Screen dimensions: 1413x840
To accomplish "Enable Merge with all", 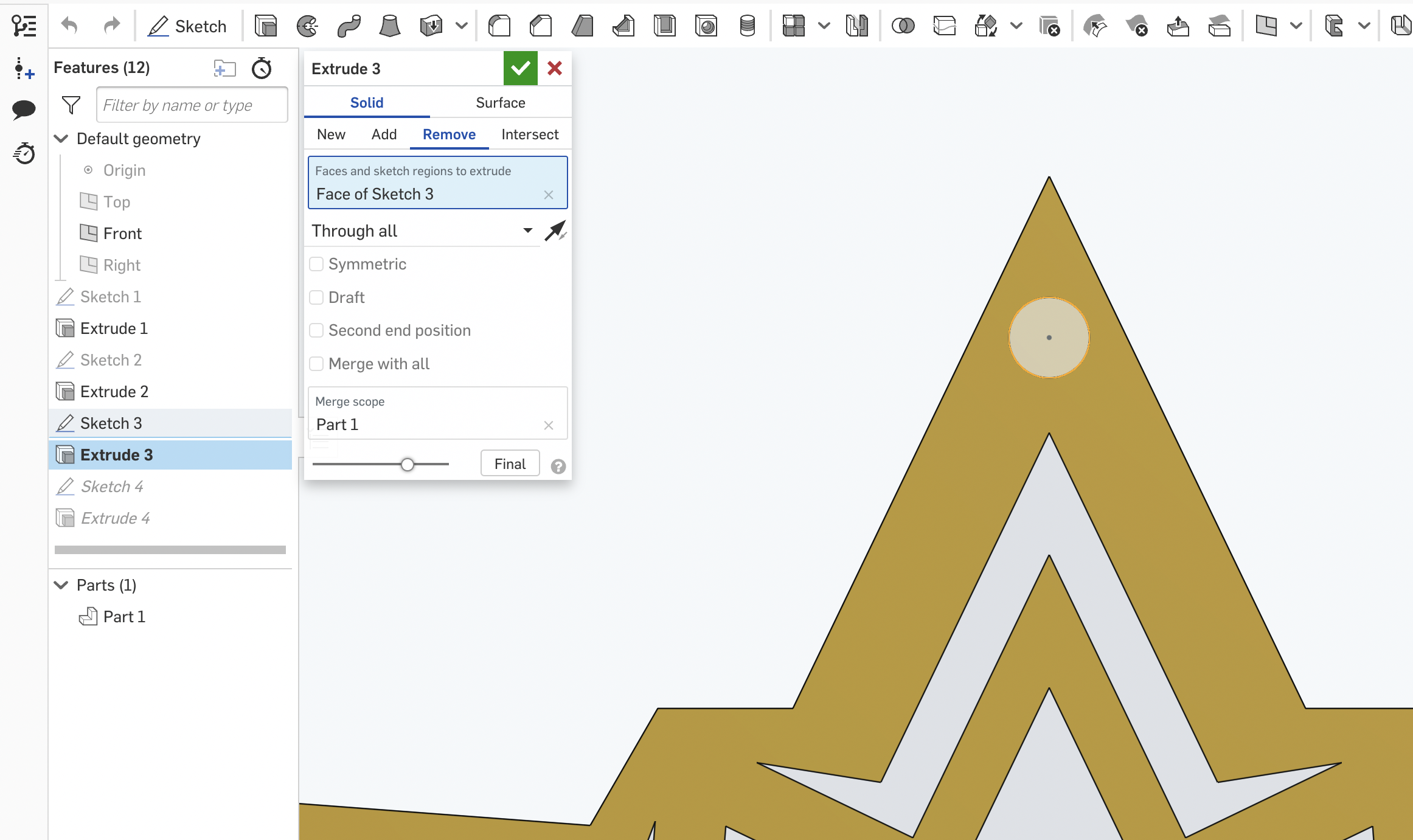I will click(x=316, y=363).
